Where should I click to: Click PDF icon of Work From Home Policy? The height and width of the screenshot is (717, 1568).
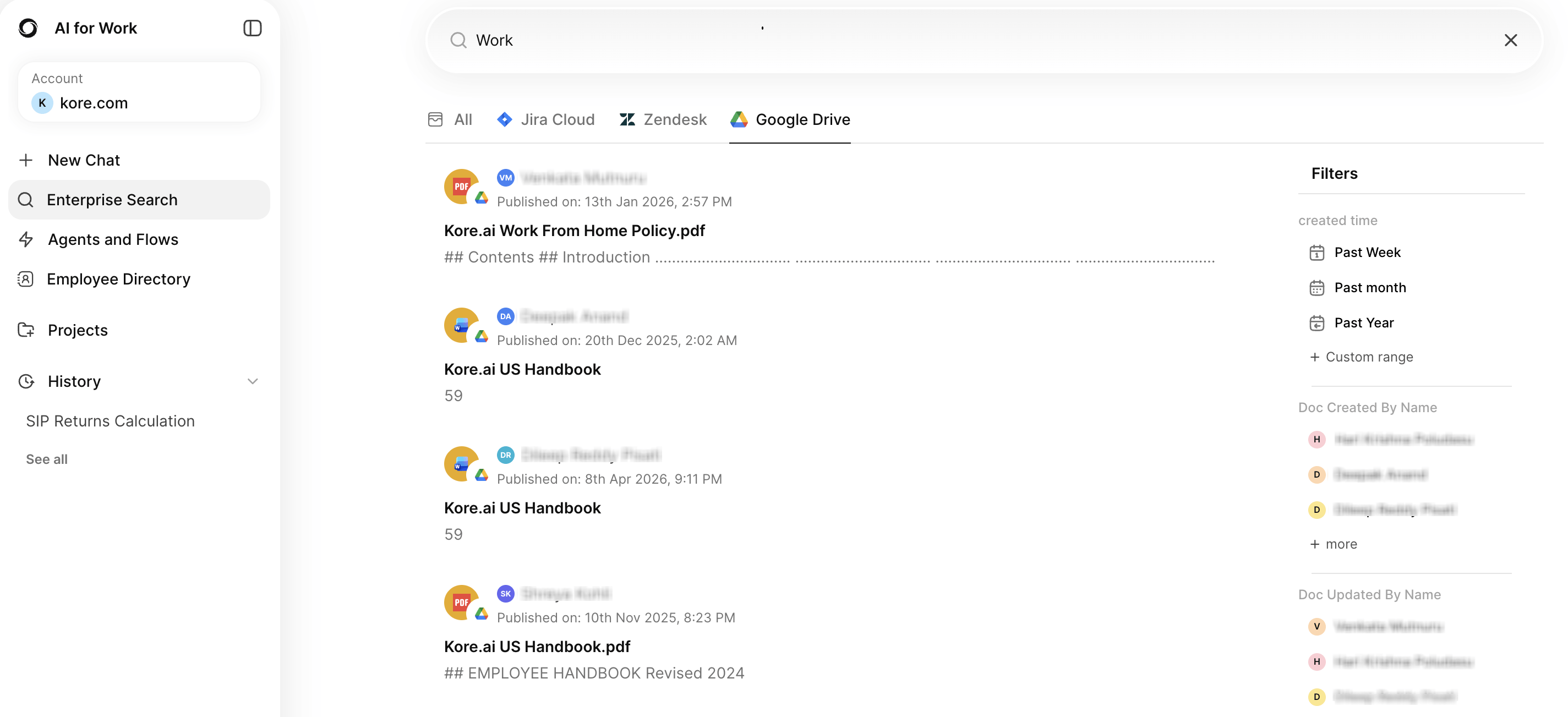tap(461, 186)
